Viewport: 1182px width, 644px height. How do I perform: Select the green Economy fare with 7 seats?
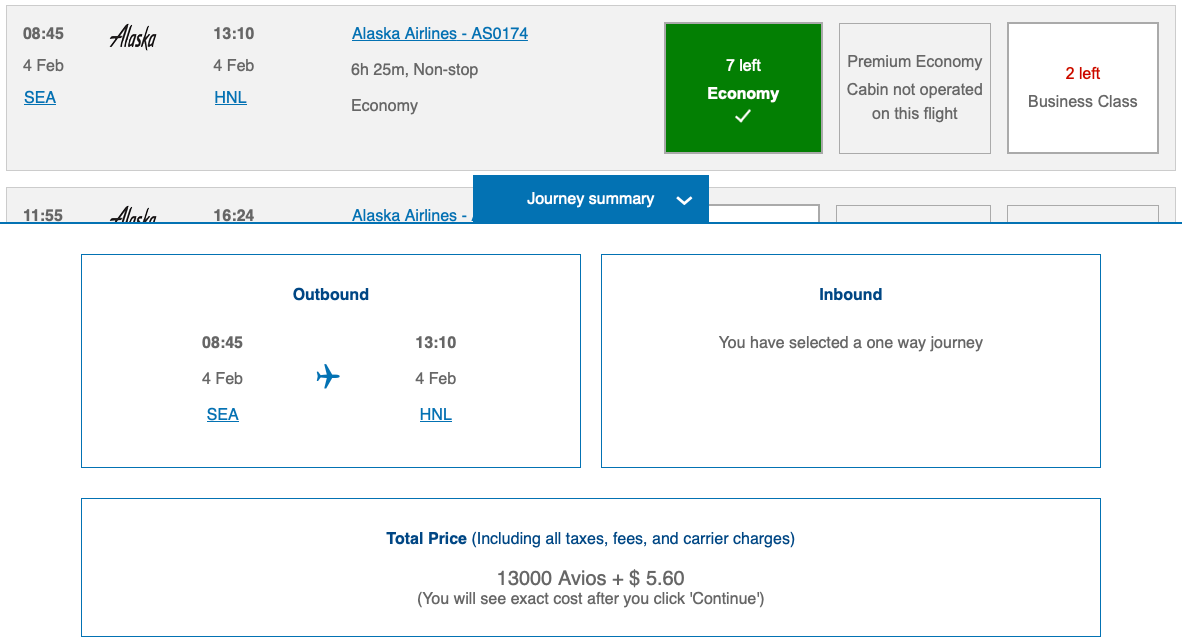[742, 88]
